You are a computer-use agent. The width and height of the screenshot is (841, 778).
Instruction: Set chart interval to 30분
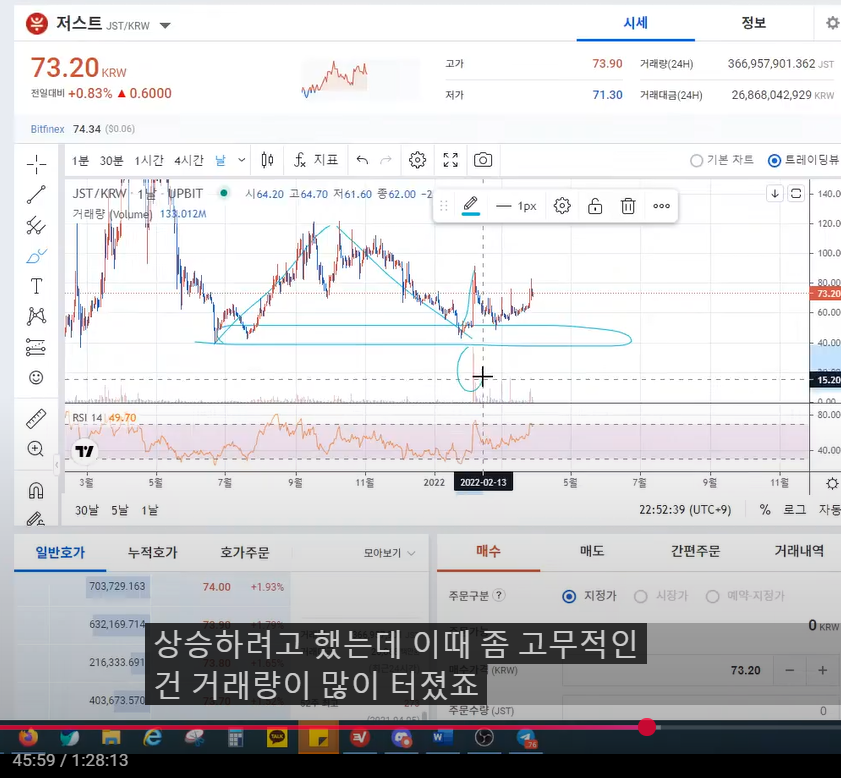(112, 160)
